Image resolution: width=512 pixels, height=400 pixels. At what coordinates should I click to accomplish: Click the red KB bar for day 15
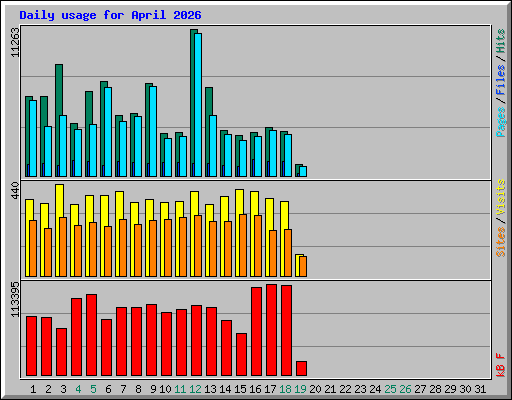tap(241, 355)
